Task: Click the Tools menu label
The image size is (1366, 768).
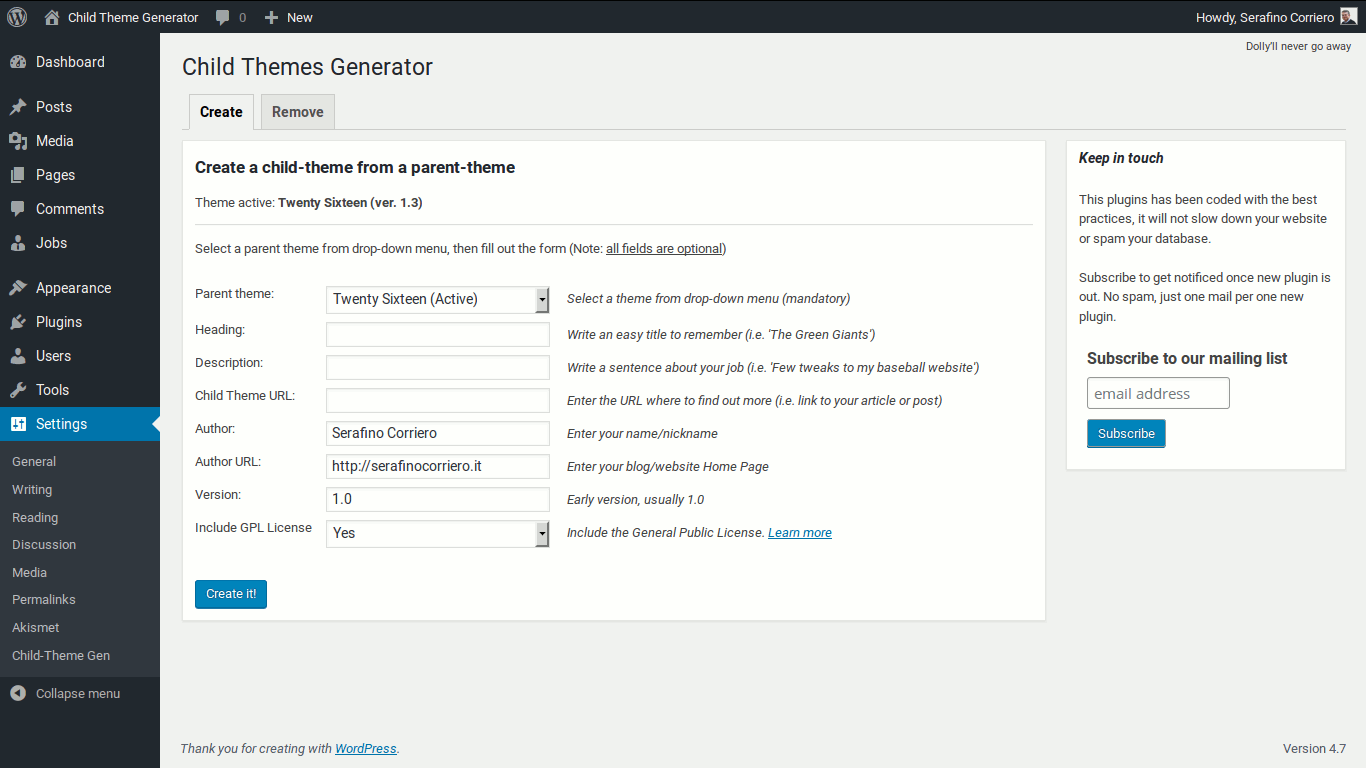Action: pos(53,390)
